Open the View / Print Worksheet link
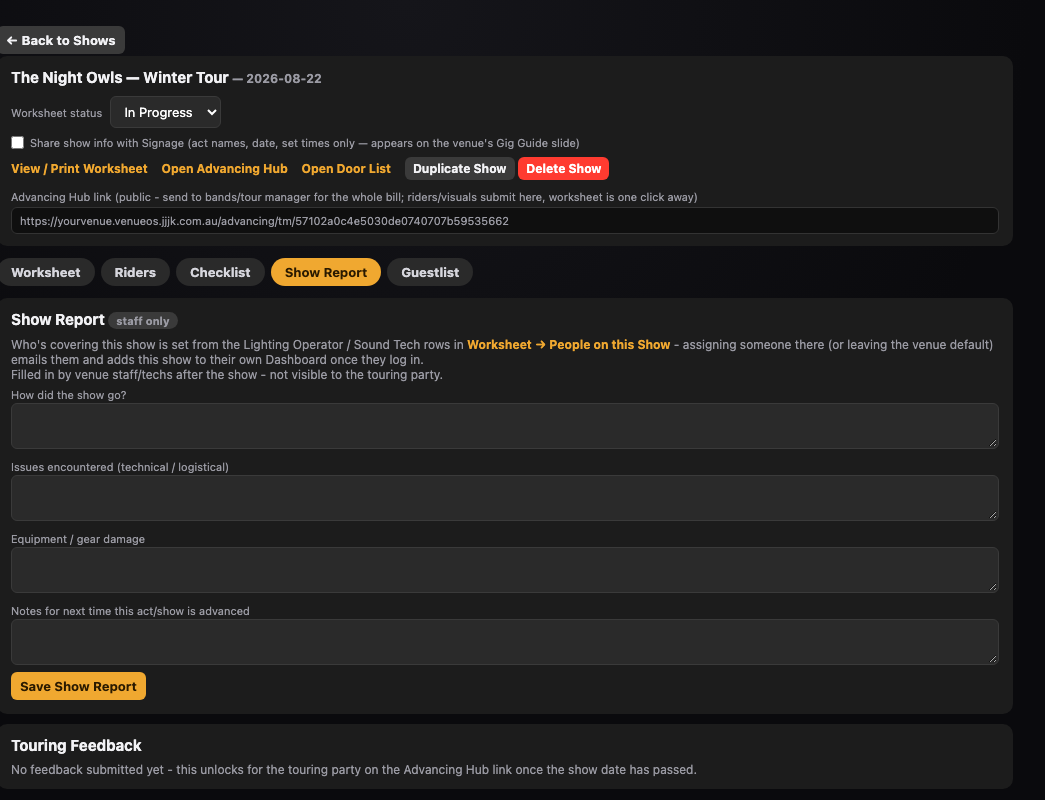 tap(79, 169)
